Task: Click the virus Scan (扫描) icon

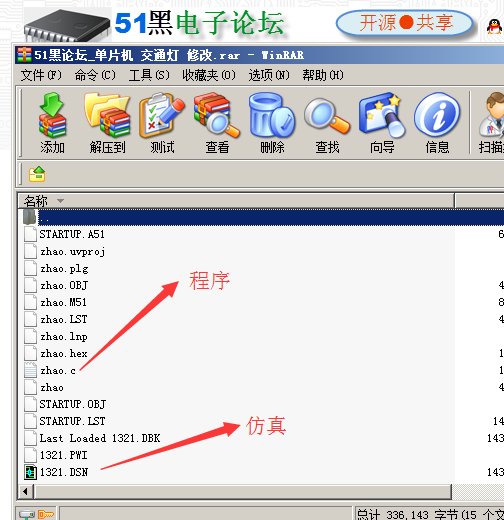Action: click(x=491, y=122)
